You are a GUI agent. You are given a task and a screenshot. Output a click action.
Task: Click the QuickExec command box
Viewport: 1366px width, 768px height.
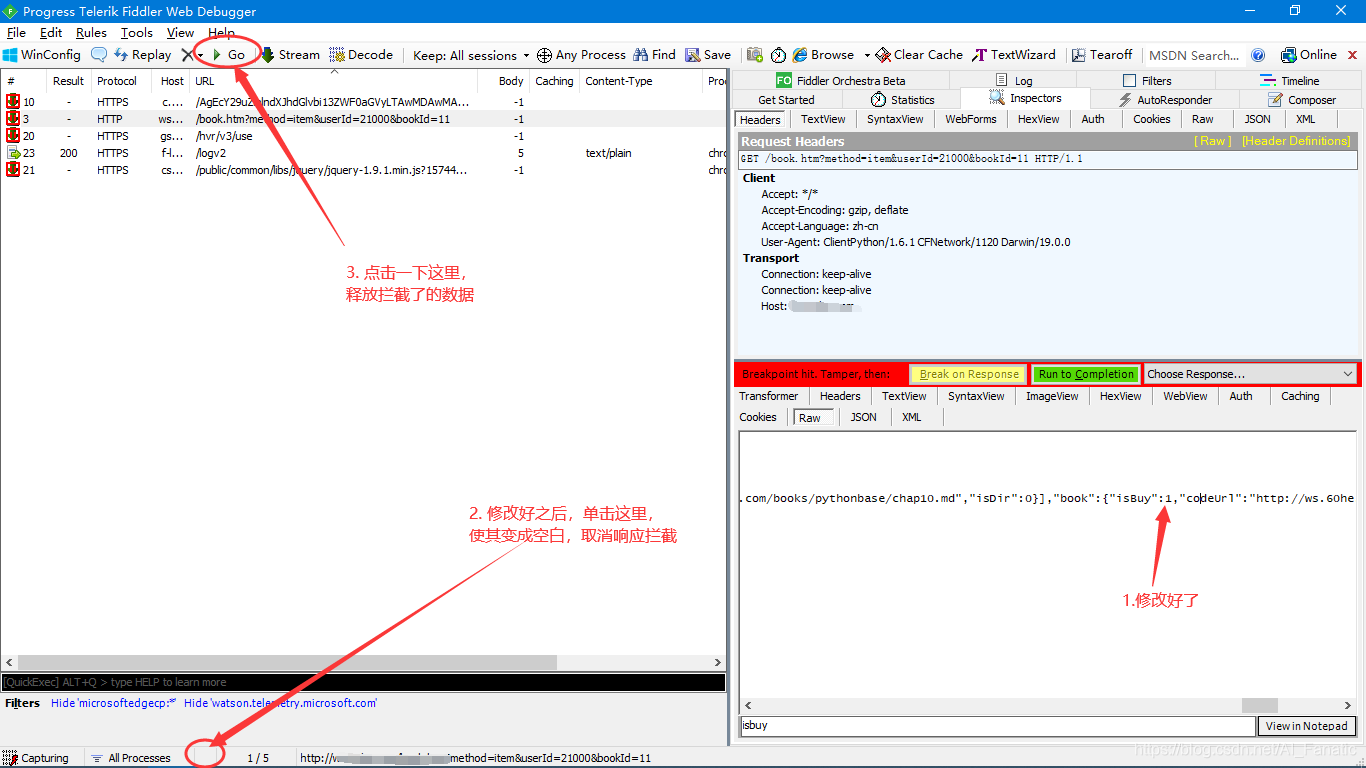click(x=363, y=682)
